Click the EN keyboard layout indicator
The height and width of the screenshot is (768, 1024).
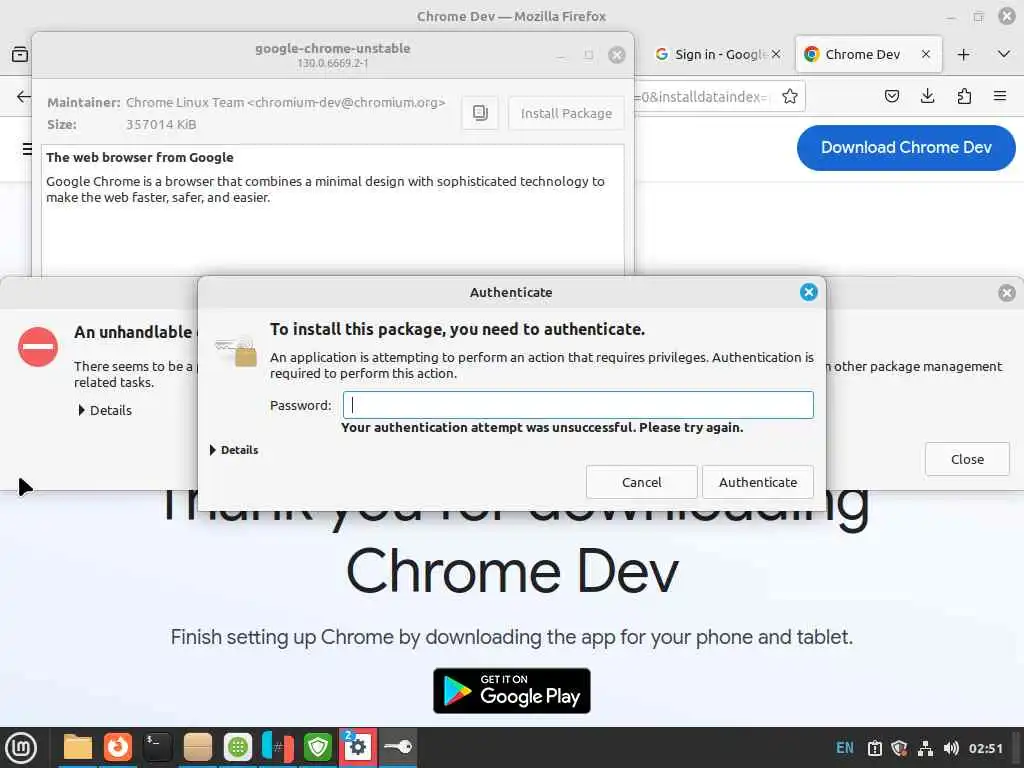844,748
